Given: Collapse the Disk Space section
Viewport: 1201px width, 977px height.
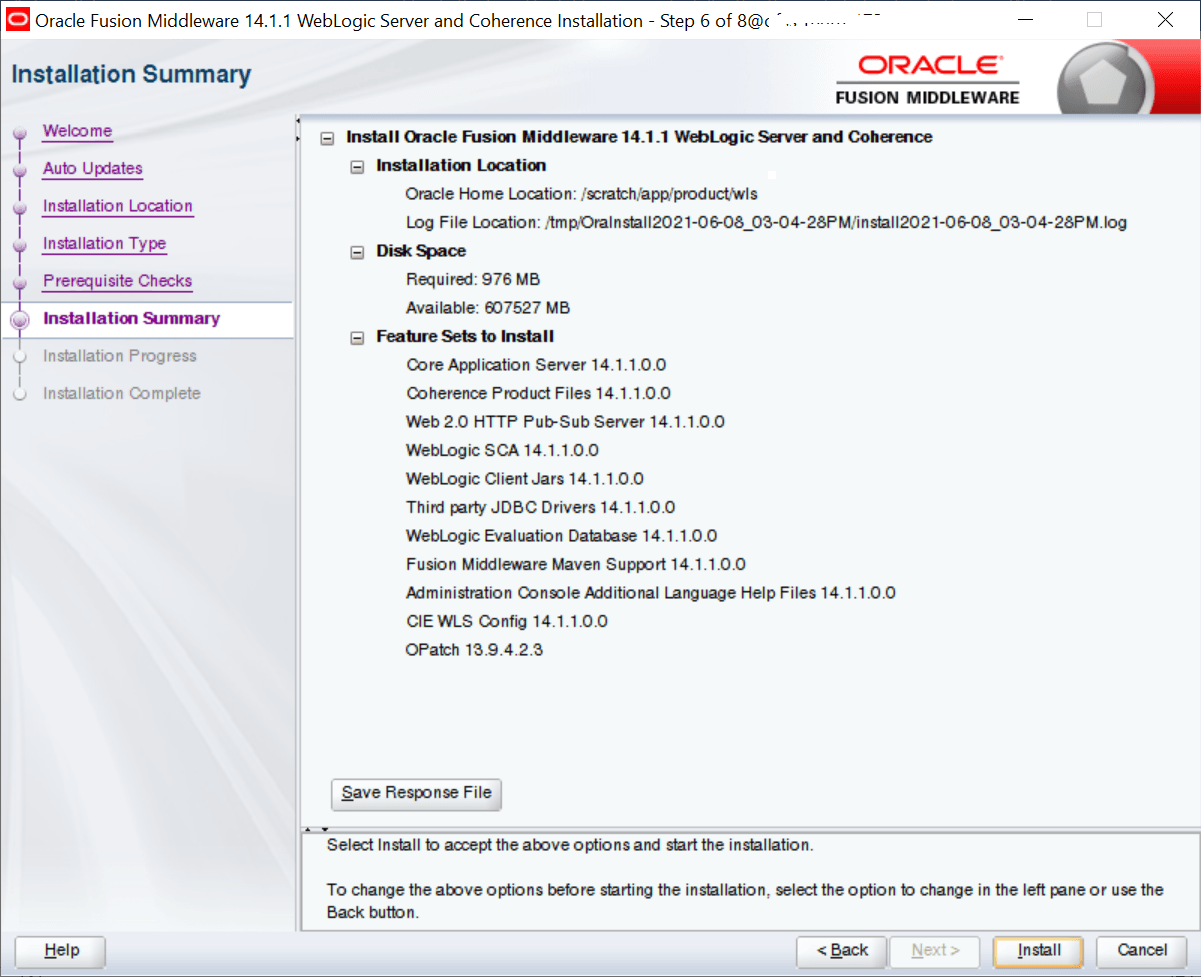Looking at the screenshot, I should click(x=357, y=251).
